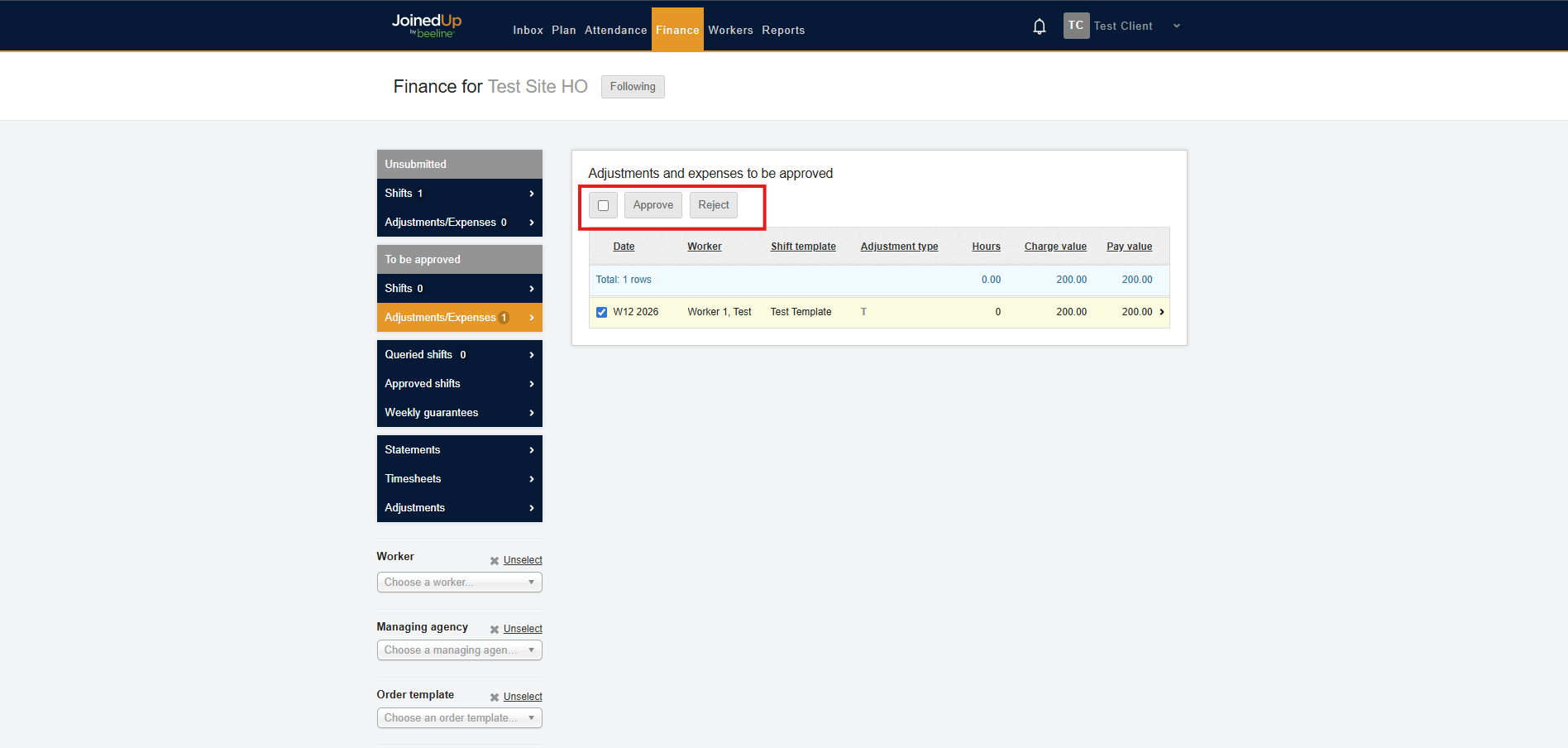
Task: Sort by Charge value column header
Action: 1054,247
